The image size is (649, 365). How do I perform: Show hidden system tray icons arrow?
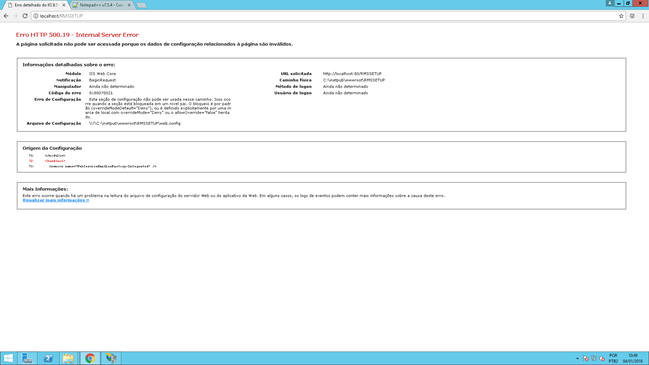click(577, 358)
